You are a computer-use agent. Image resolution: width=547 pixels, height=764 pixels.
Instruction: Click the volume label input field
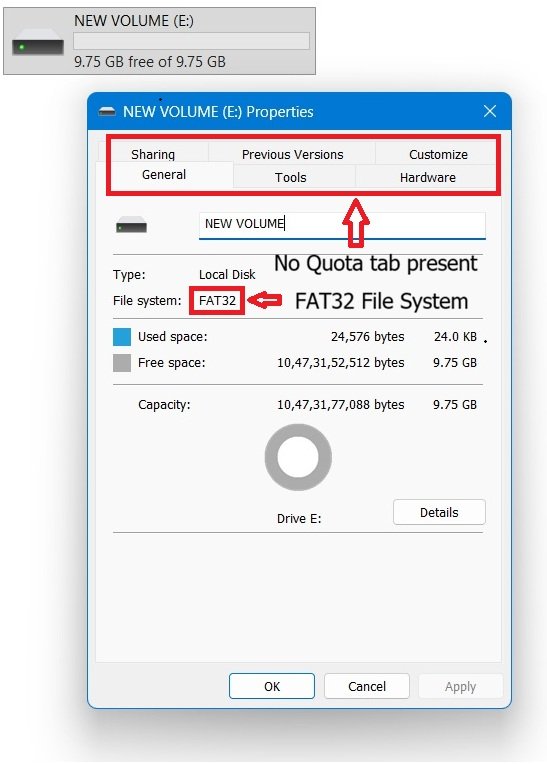click(x=342, y=225)
